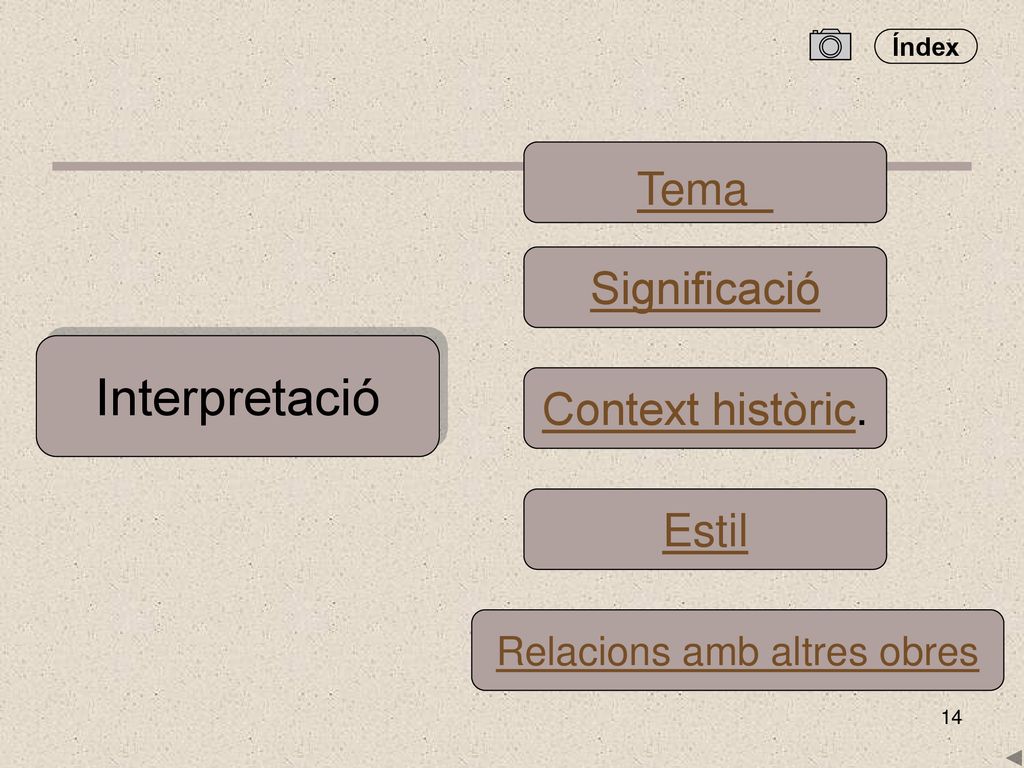1024x768 pixels.
Task: Open Relacions amb altres obres link
Action: click(x=738, y=652)
